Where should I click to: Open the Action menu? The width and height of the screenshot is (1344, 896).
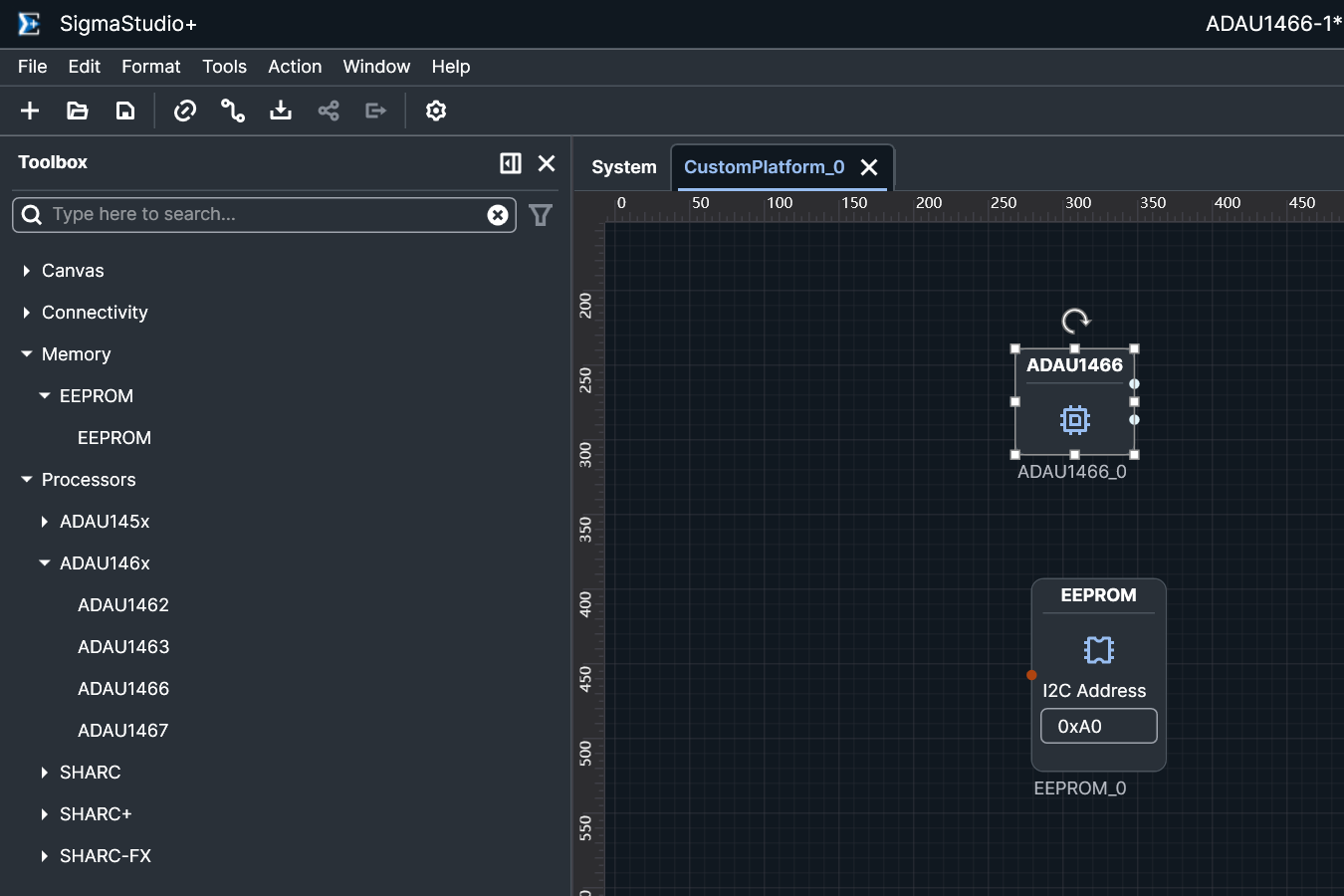[295, 67]
